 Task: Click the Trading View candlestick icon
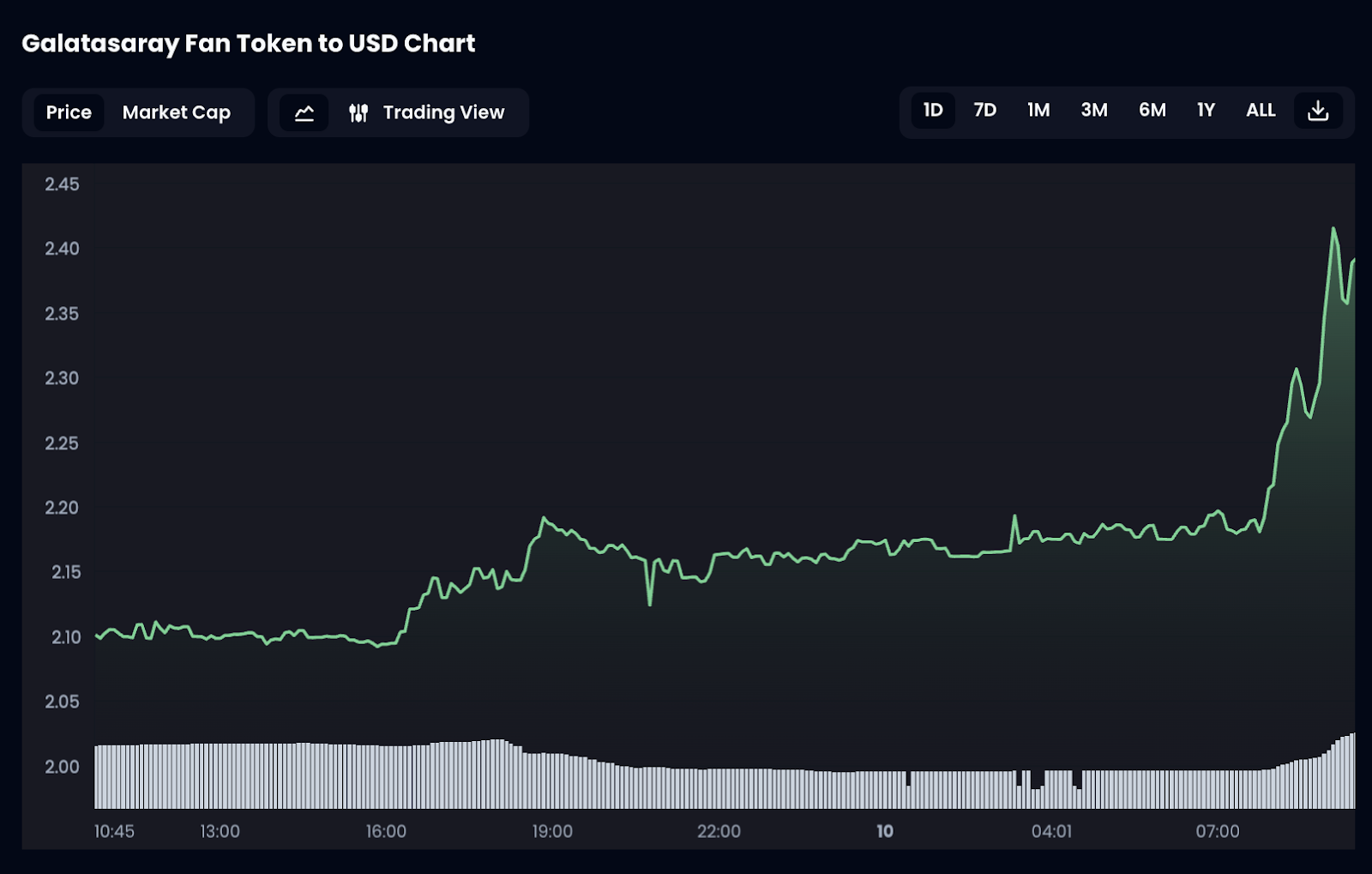point(358,113)
